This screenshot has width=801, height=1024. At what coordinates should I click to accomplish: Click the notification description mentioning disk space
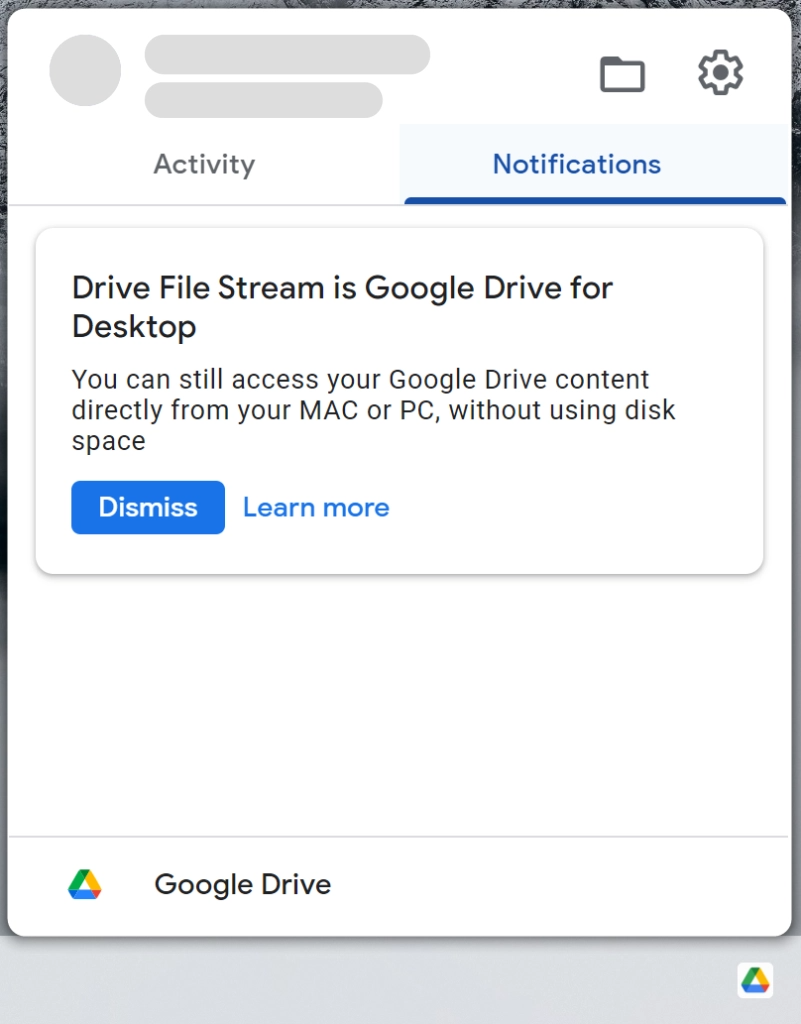point(373,410)
